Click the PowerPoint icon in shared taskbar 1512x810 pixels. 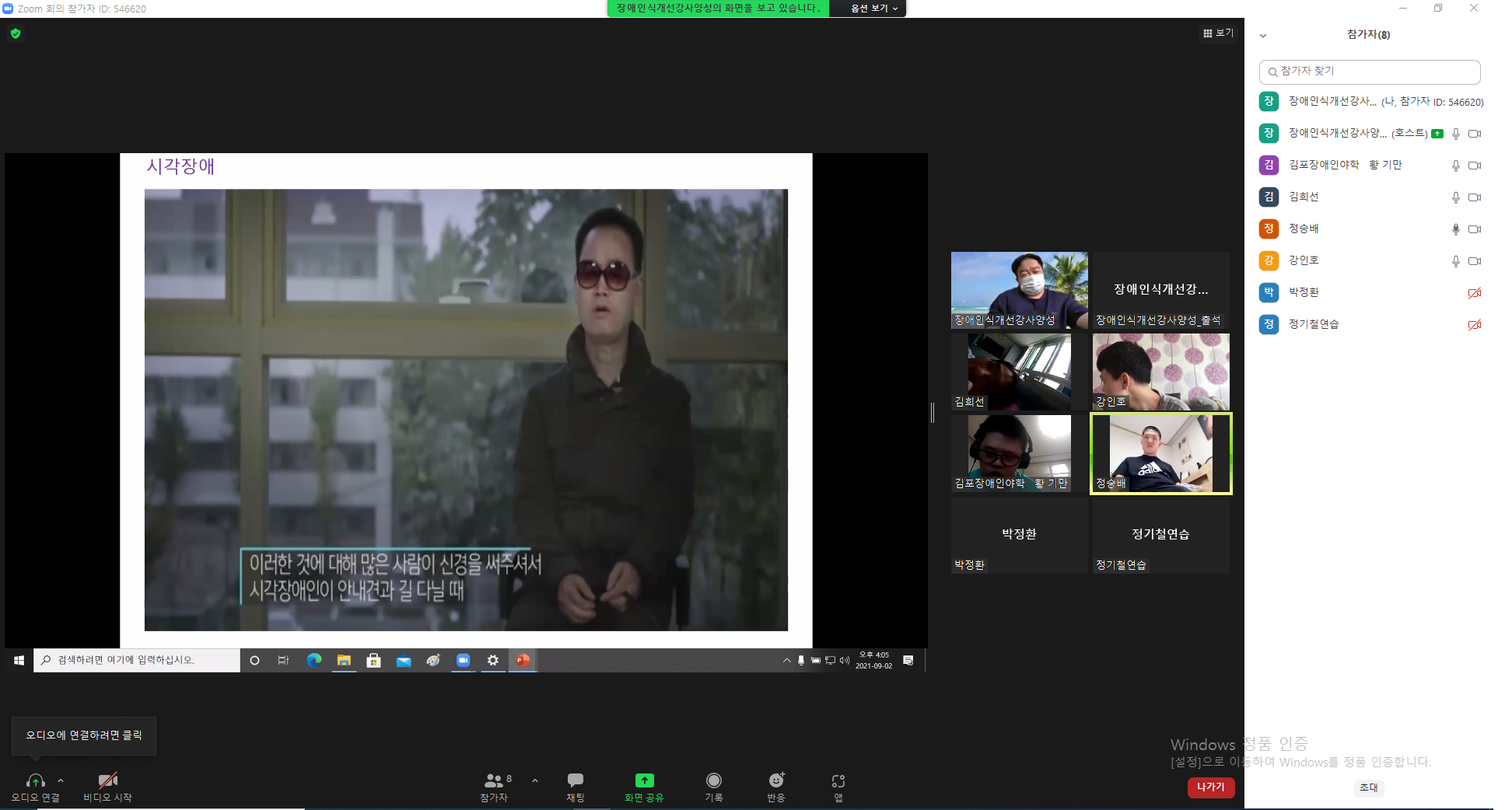523,660
